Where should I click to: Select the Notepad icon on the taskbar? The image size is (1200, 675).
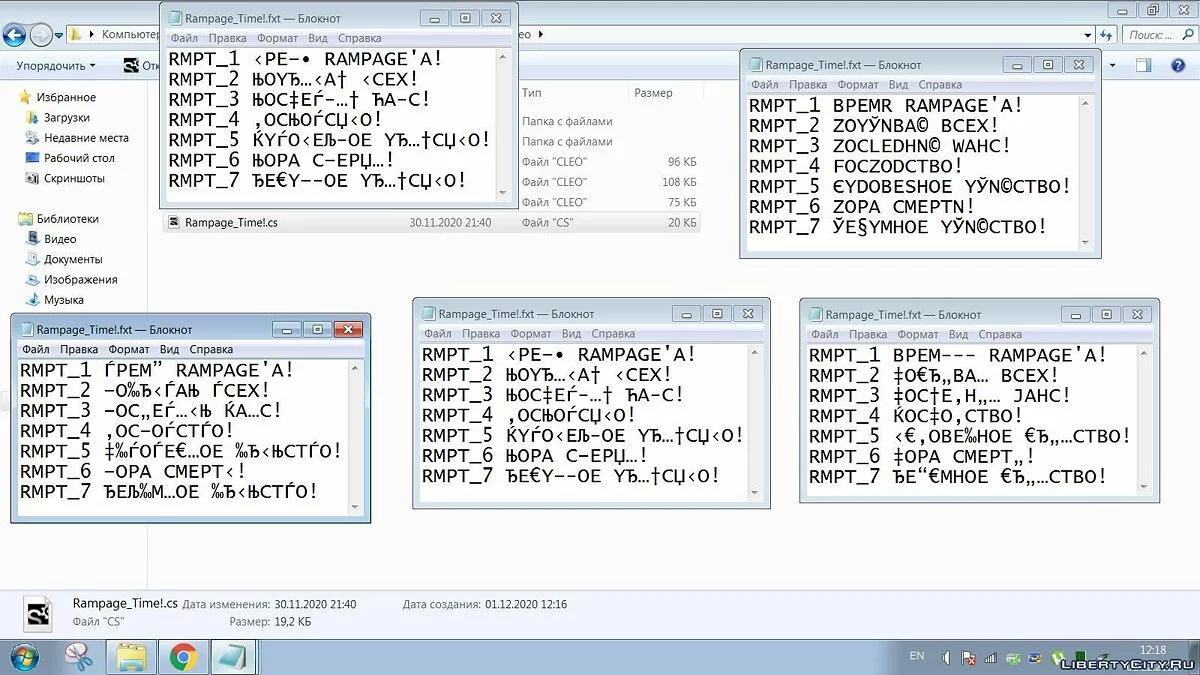231,656
